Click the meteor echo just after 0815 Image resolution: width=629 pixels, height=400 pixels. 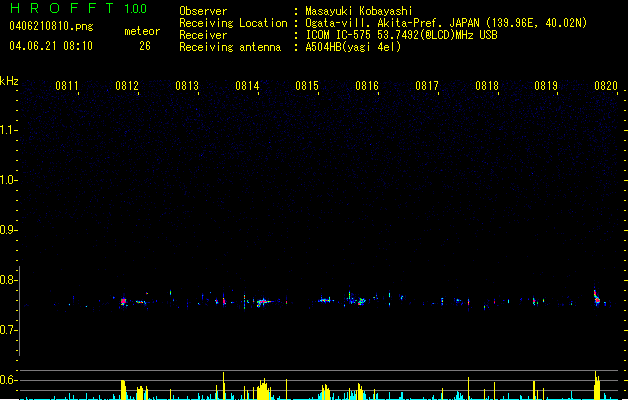(325, 300)
